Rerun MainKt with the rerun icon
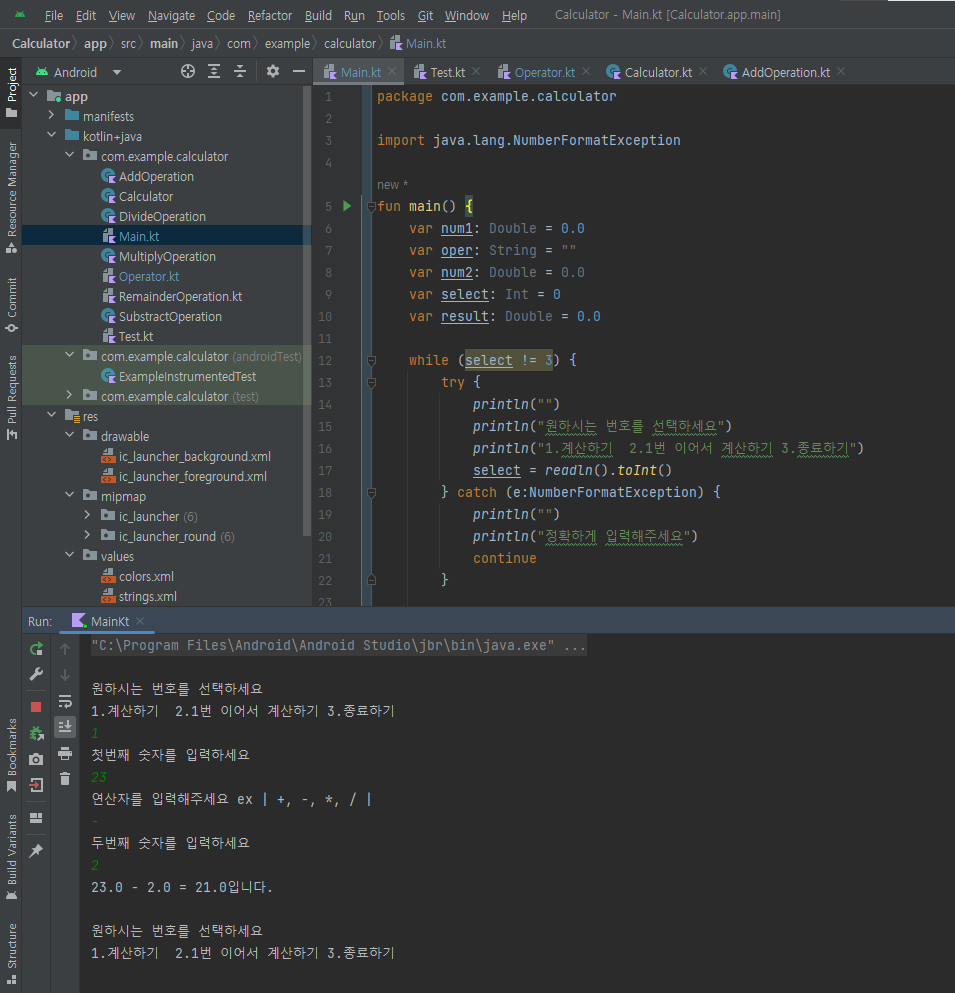The width and height of the screenshot is (955, 993). pos(37,648)
